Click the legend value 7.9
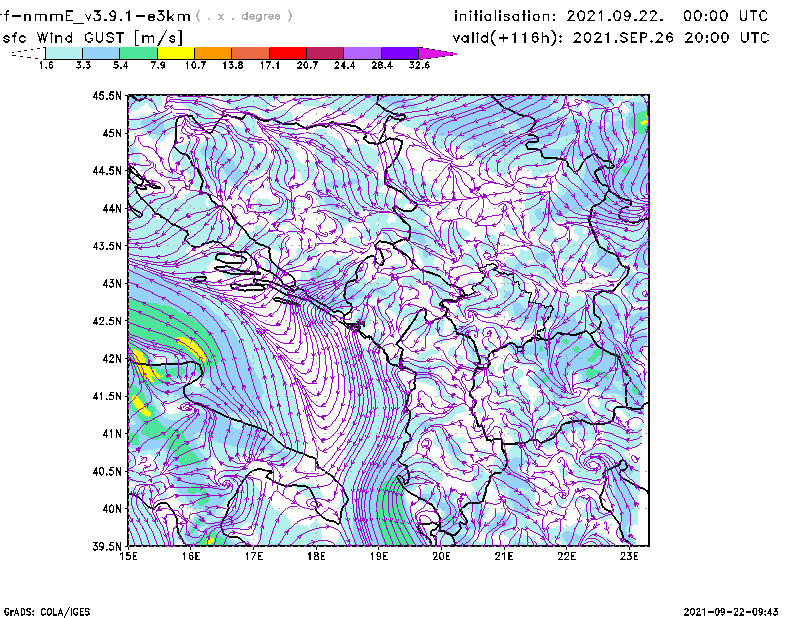 click(158, 65)
